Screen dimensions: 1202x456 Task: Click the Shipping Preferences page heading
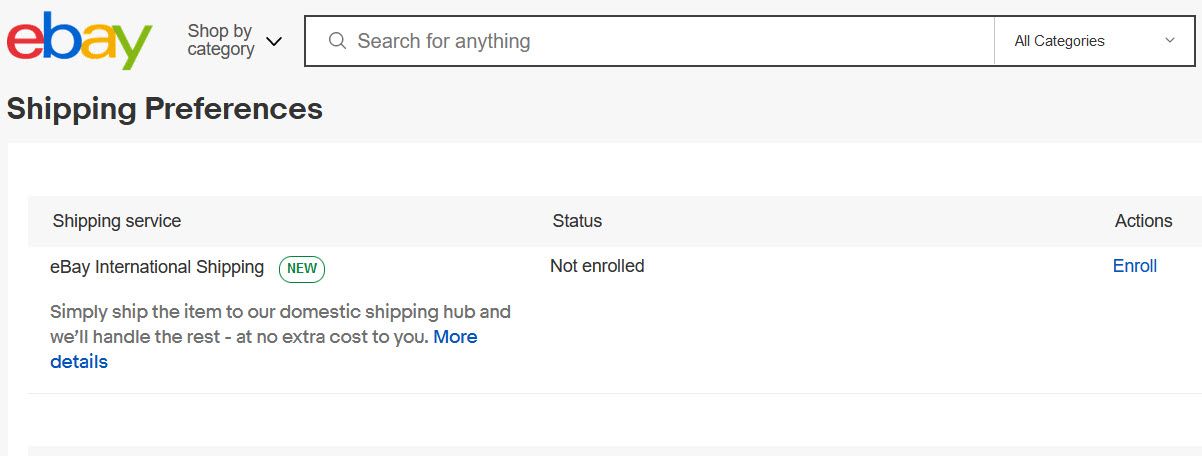[x=165, y=109]
